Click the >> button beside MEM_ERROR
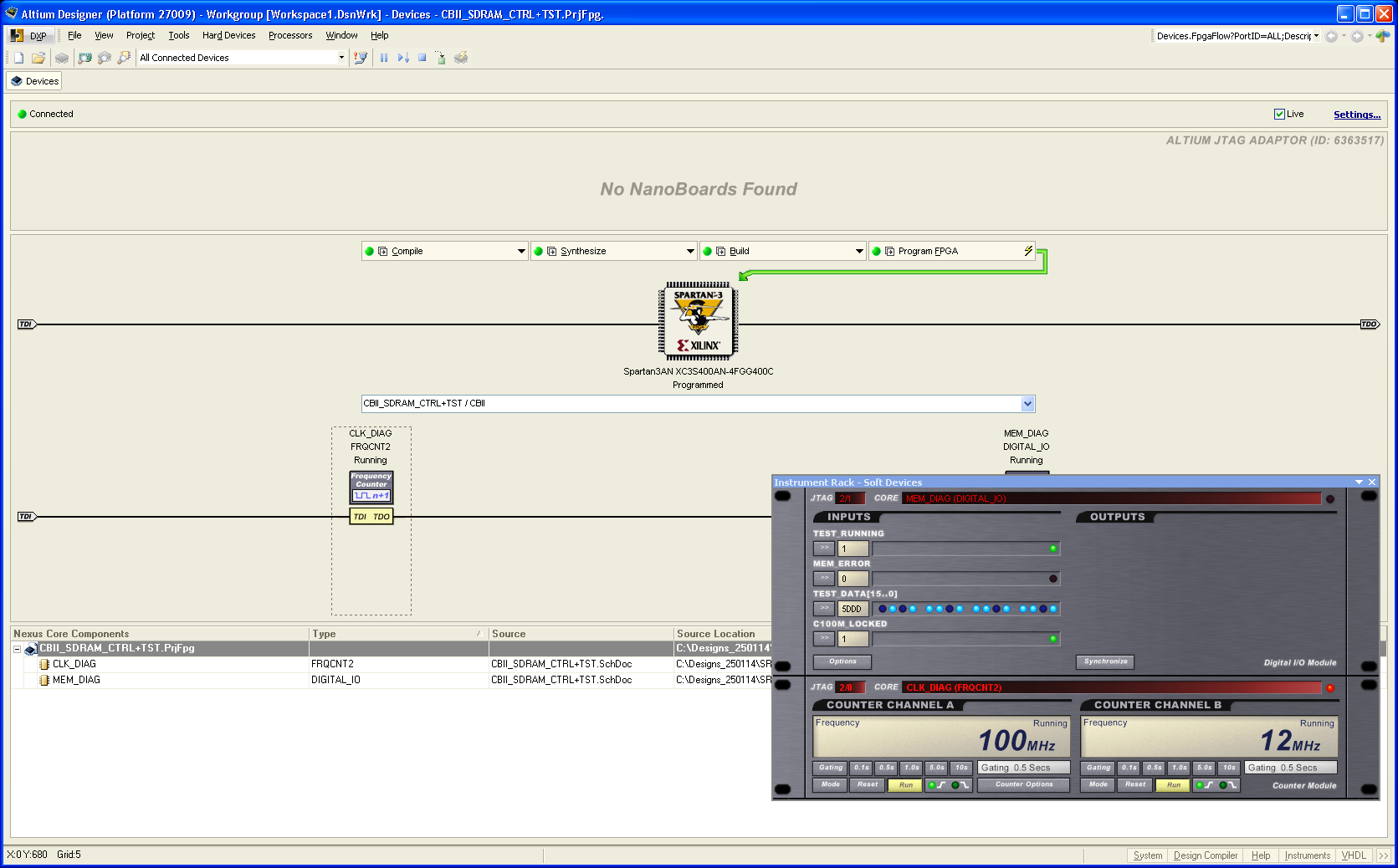 click(x=824, y=579)
